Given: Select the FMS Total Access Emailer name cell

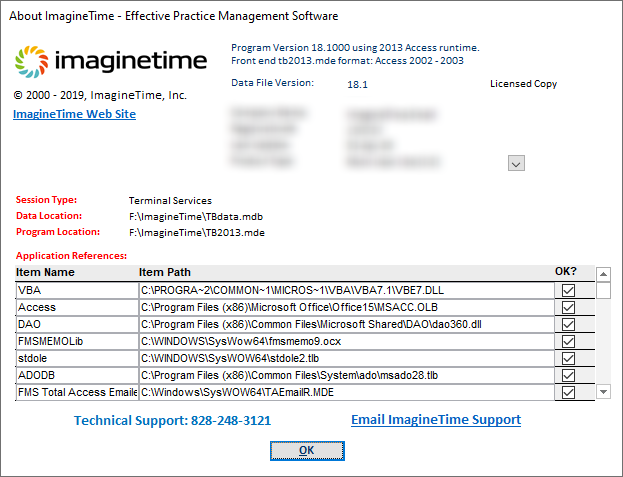Looking at the screenshot, I should [77, 392].
